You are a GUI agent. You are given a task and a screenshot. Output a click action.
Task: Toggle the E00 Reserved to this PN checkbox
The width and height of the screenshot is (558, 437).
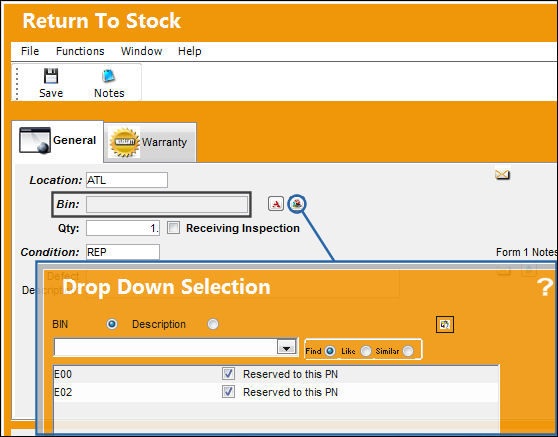(x=228, y=374)
